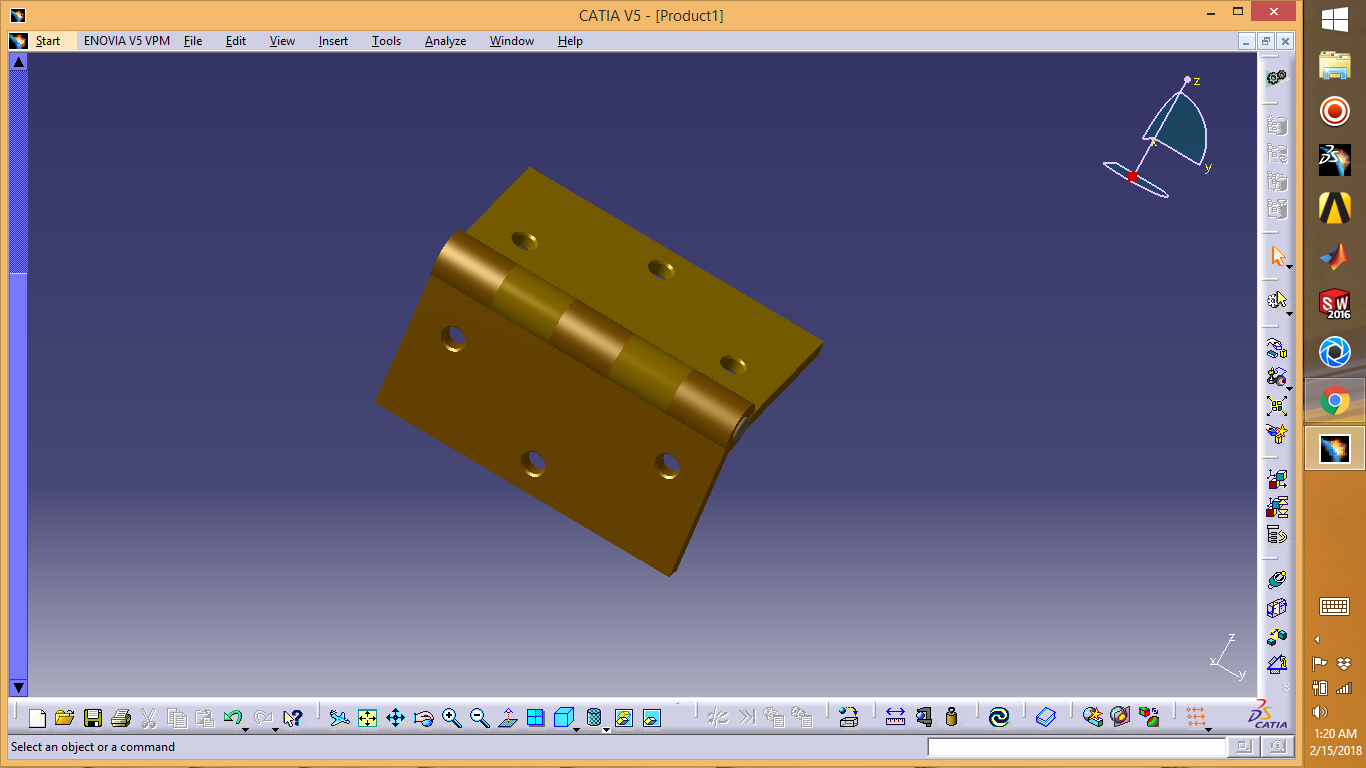This screenshot has width=1366, height=768.
Task: Open MATLAB from the taskbar
Action: 1334,256
